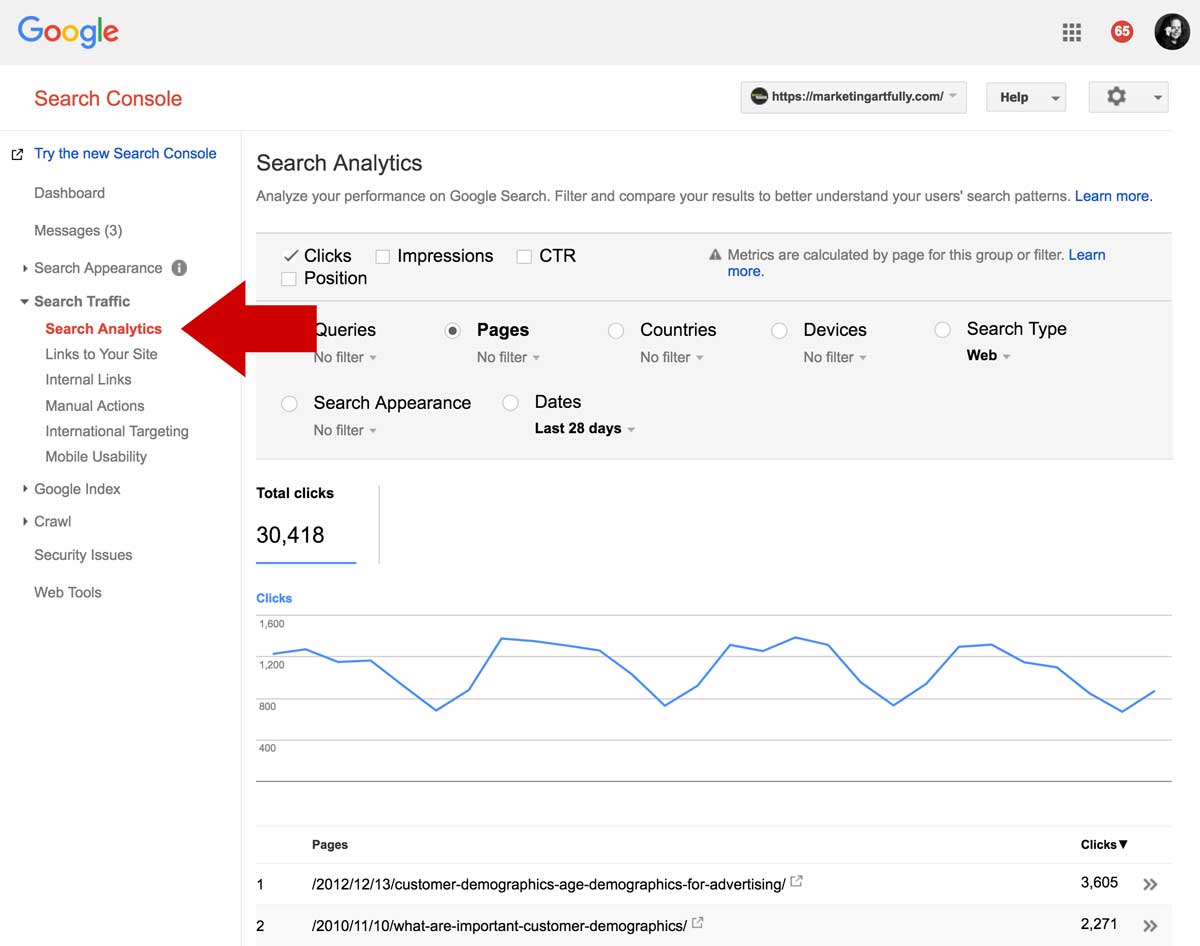Select Search Analytics in the sidebar

(103, 329)
